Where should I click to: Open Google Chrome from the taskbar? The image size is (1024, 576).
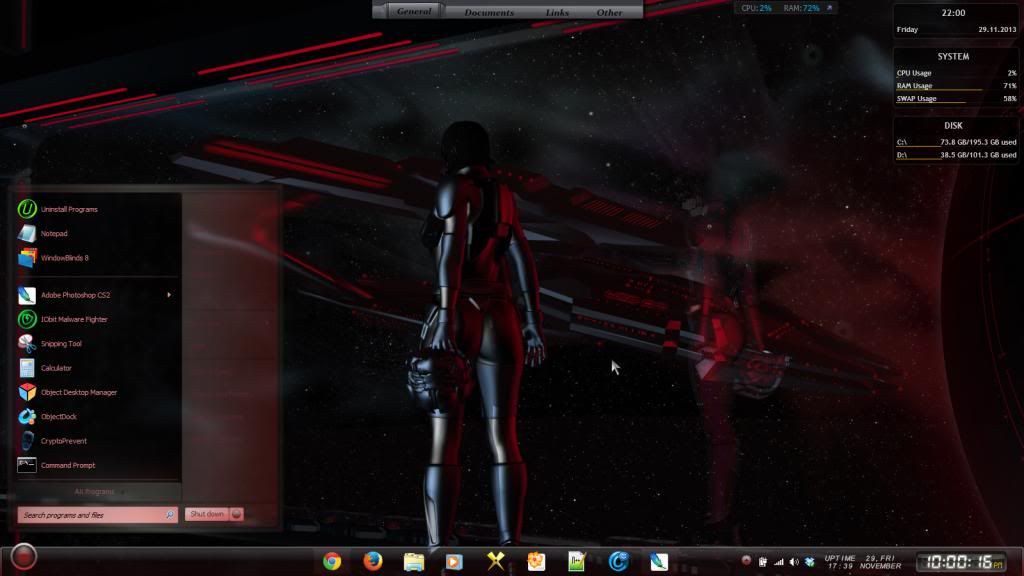point(332,561)
